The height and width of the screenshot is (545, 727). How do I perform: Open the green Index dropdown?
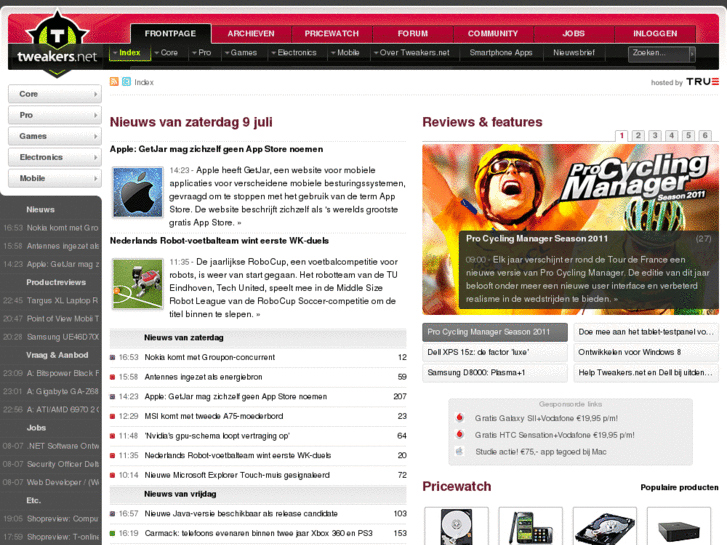130,53
